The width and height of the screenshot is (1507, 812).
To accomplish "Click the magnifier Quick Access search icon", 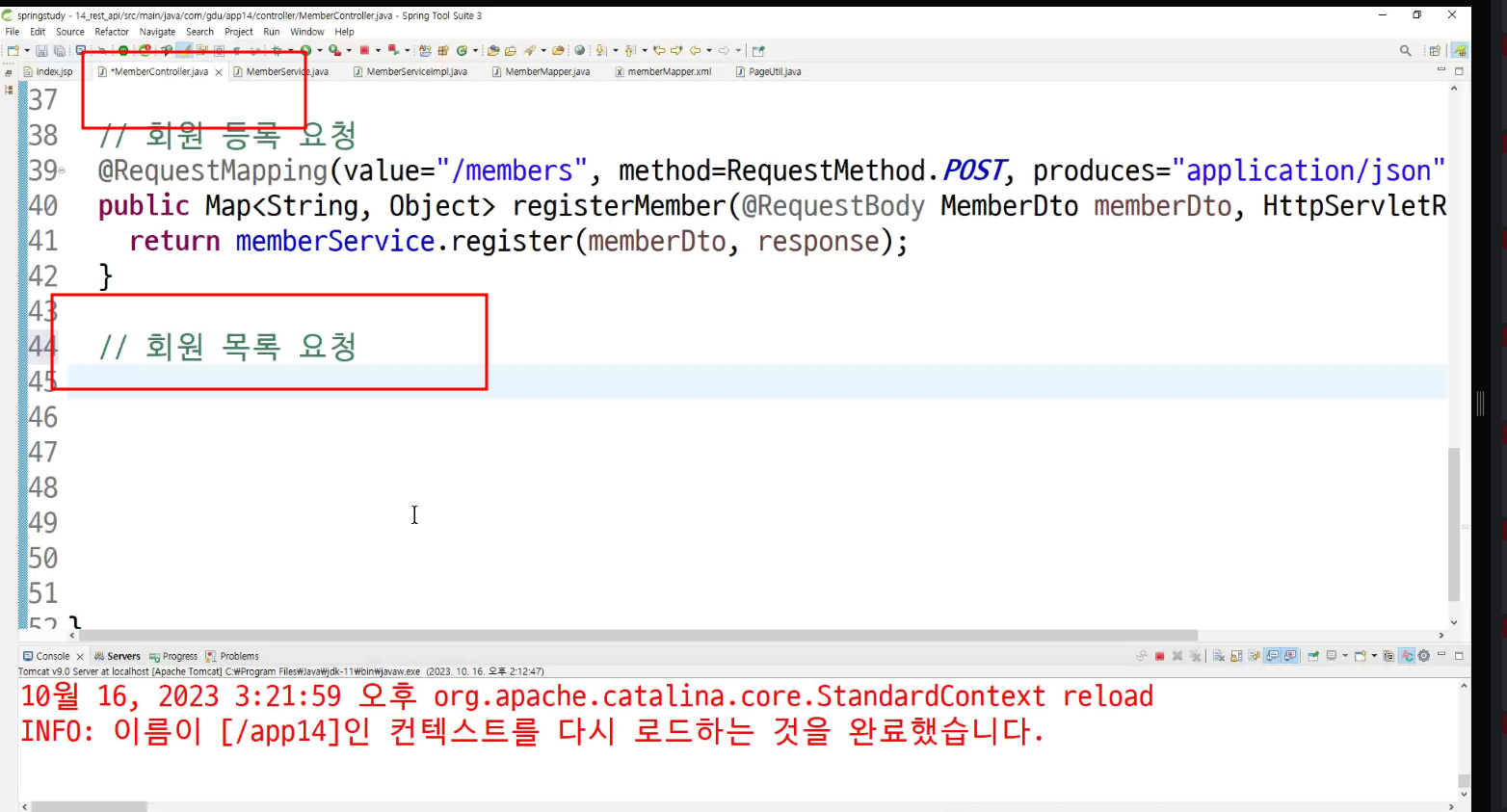I will coord(1406,50).
